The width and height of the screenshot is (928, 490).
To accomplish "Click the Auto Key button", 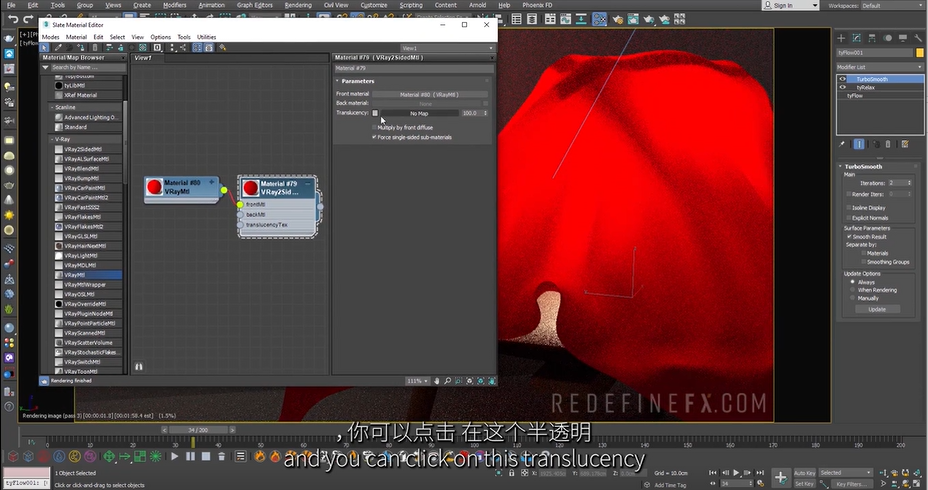I will [804, 473].
